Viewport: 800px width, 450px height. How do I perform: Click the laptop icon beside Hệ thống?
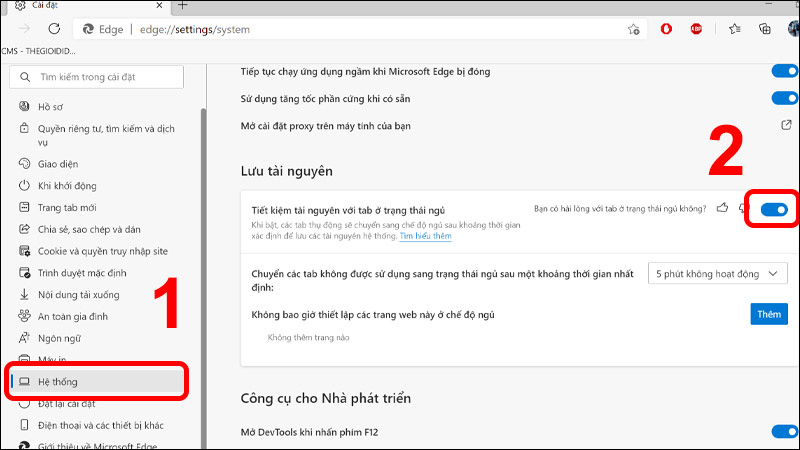pyautogui.click(x=24, y=382)
